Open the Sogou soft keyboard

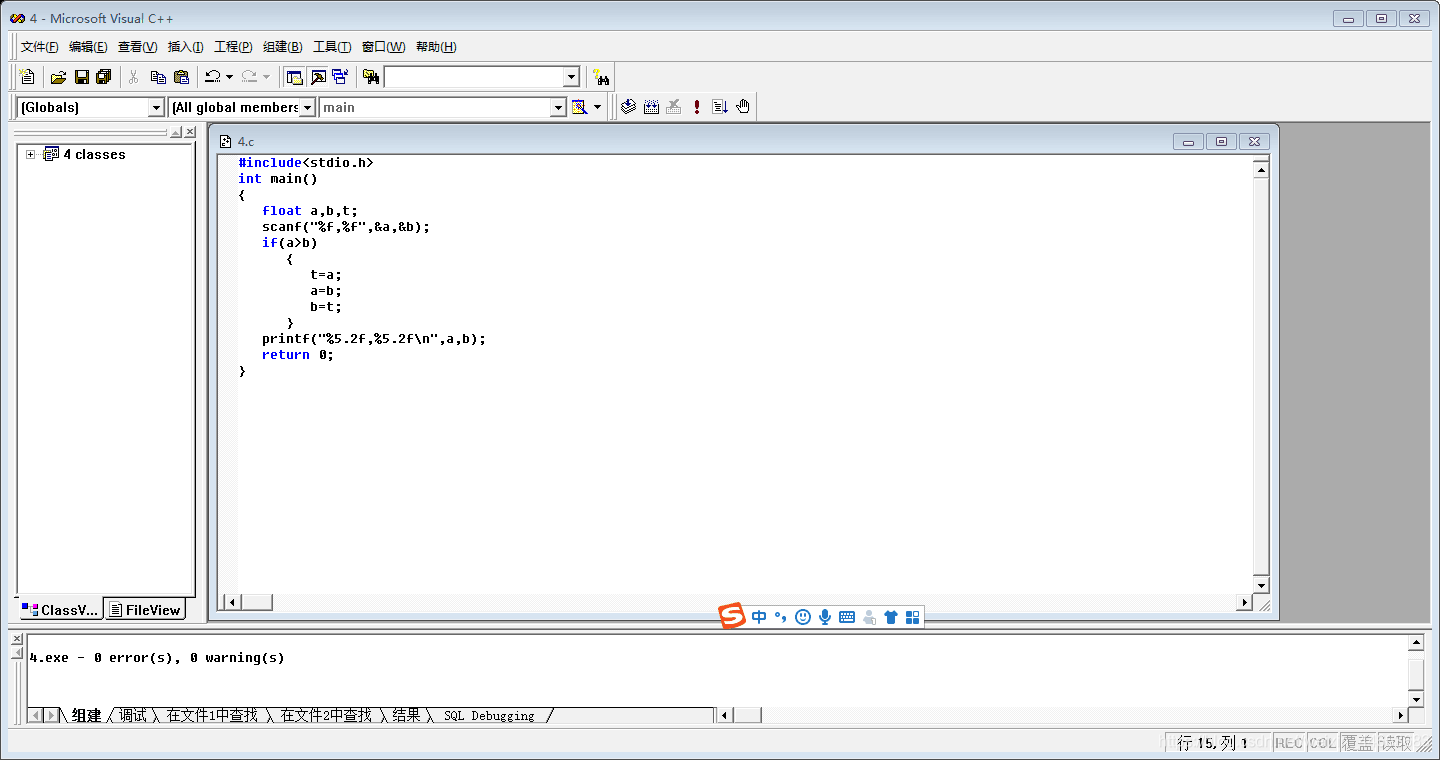click(847, 618)
